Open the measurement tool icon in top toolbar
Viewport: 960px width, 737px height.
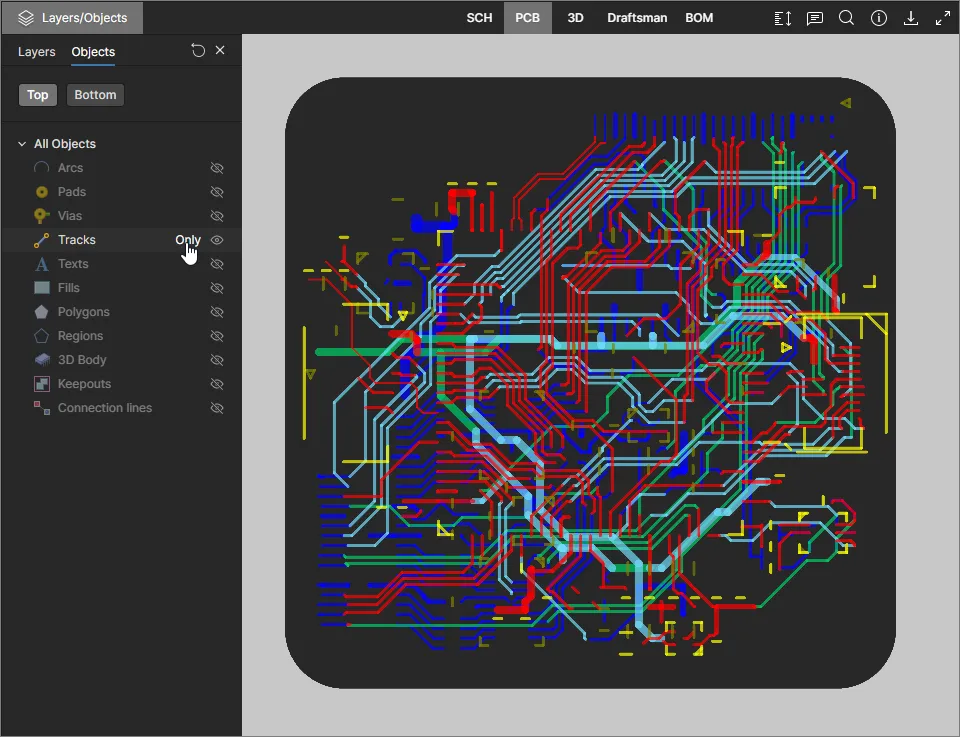point(783,18)
